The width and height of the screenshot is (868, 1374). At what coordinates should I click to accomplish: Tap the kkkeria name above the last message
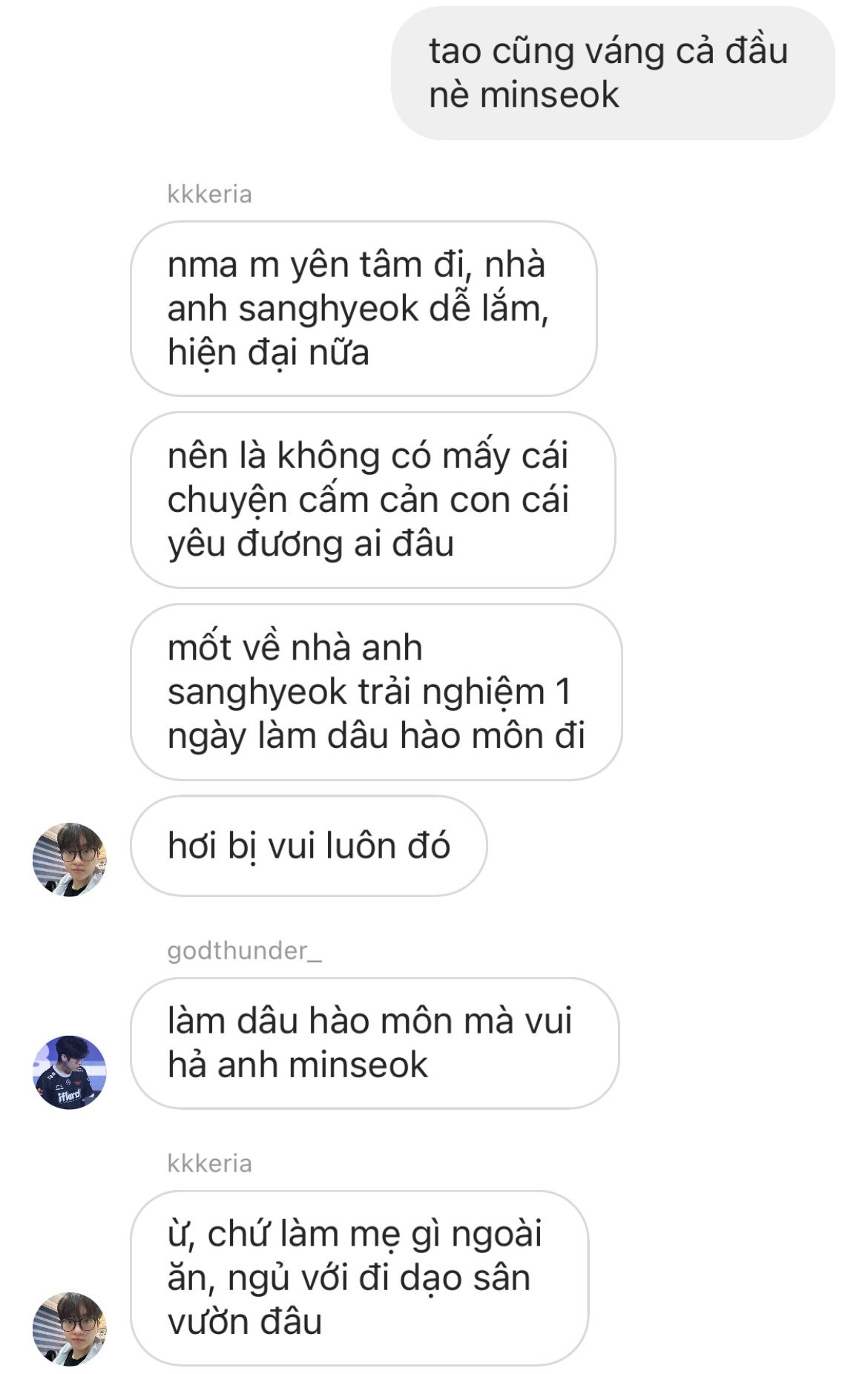click(209, 1163)
